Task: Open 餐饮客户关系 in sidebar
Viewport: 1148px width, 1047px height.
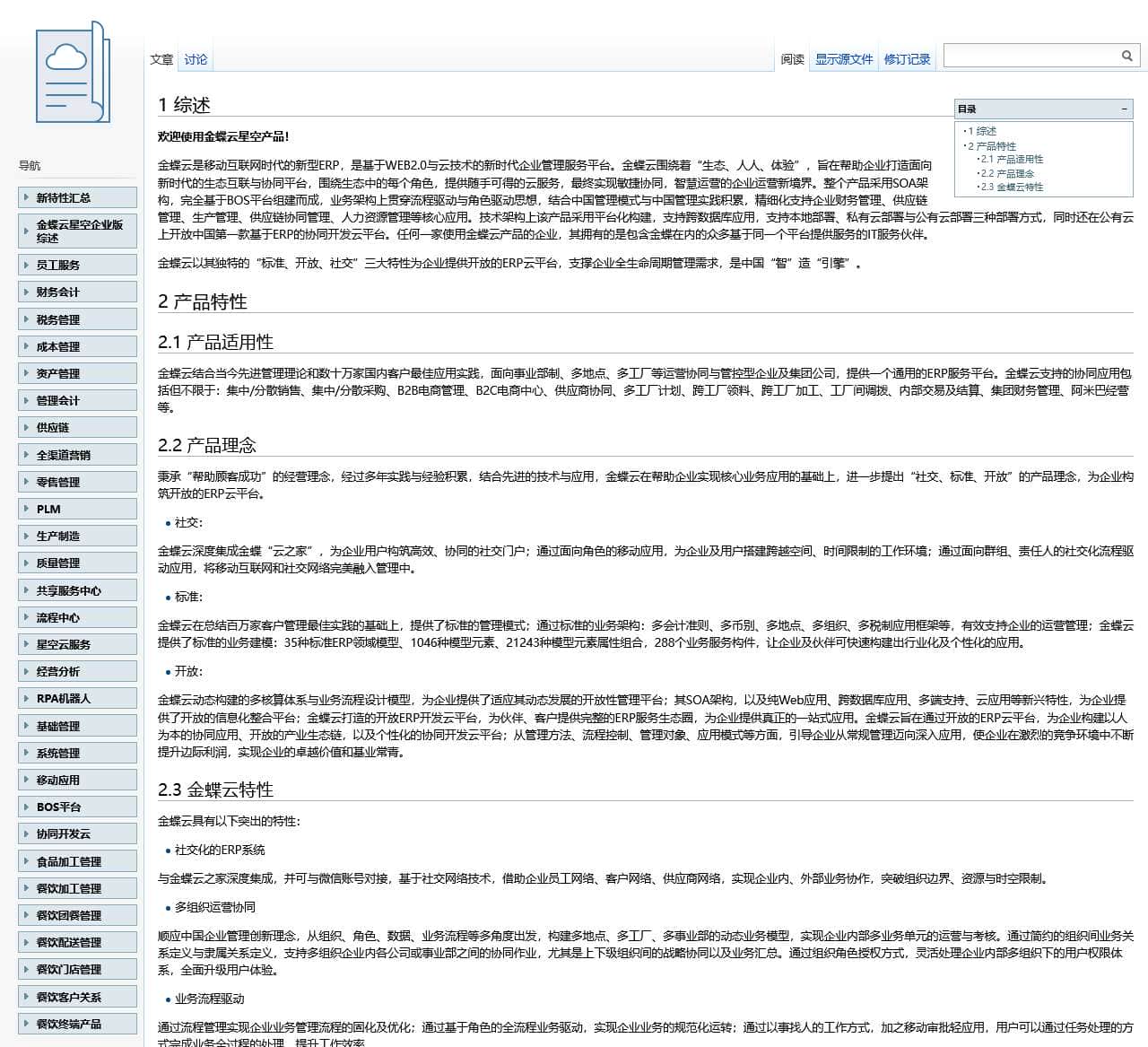Action: click(77, 997)
